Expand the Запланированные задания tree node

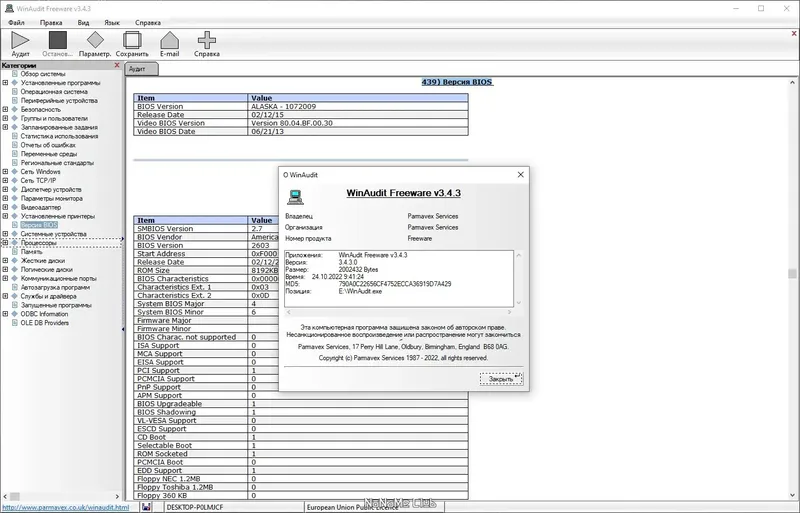pos(5,127)
